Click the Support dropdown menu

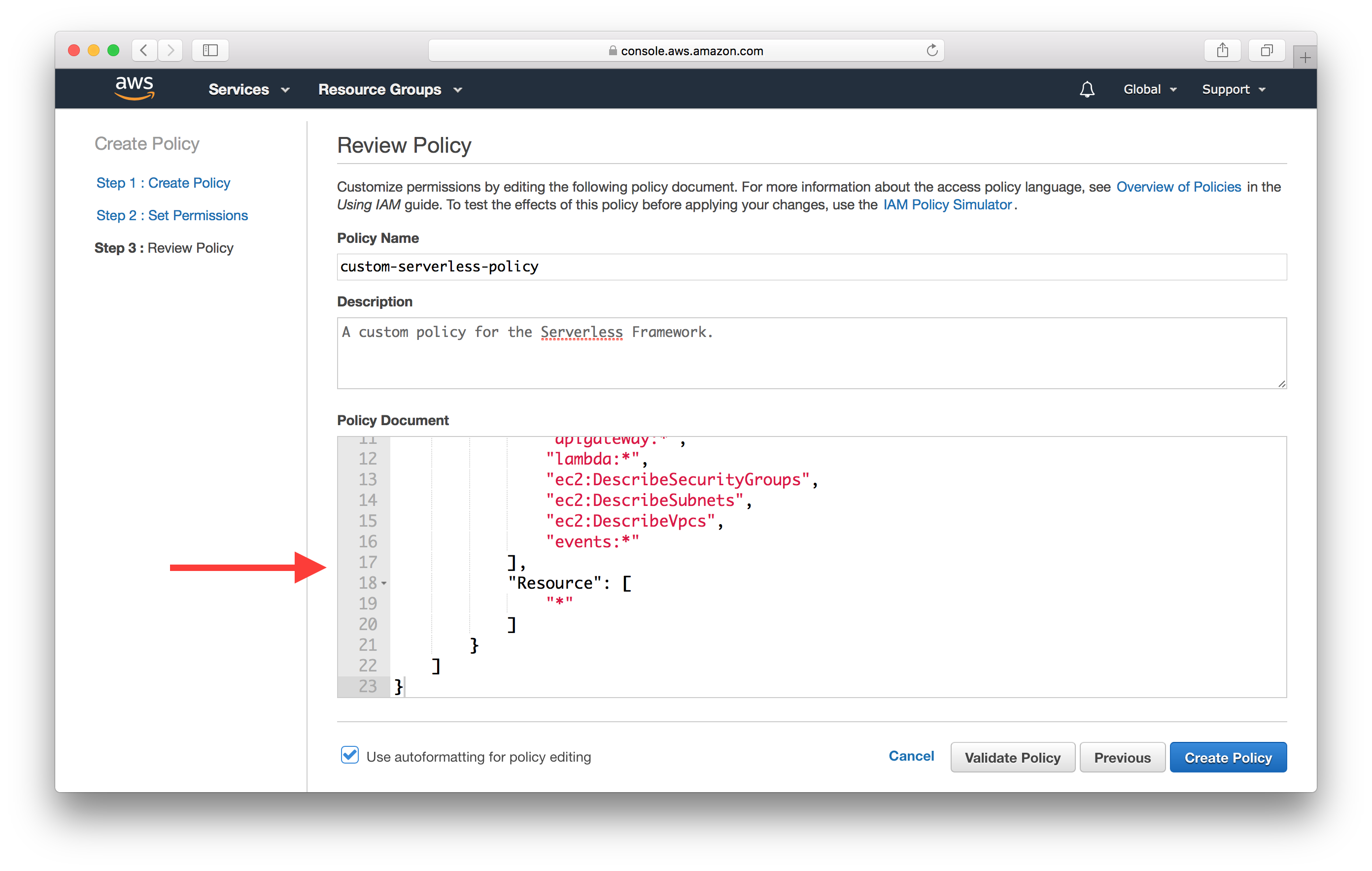(1231, 89)
